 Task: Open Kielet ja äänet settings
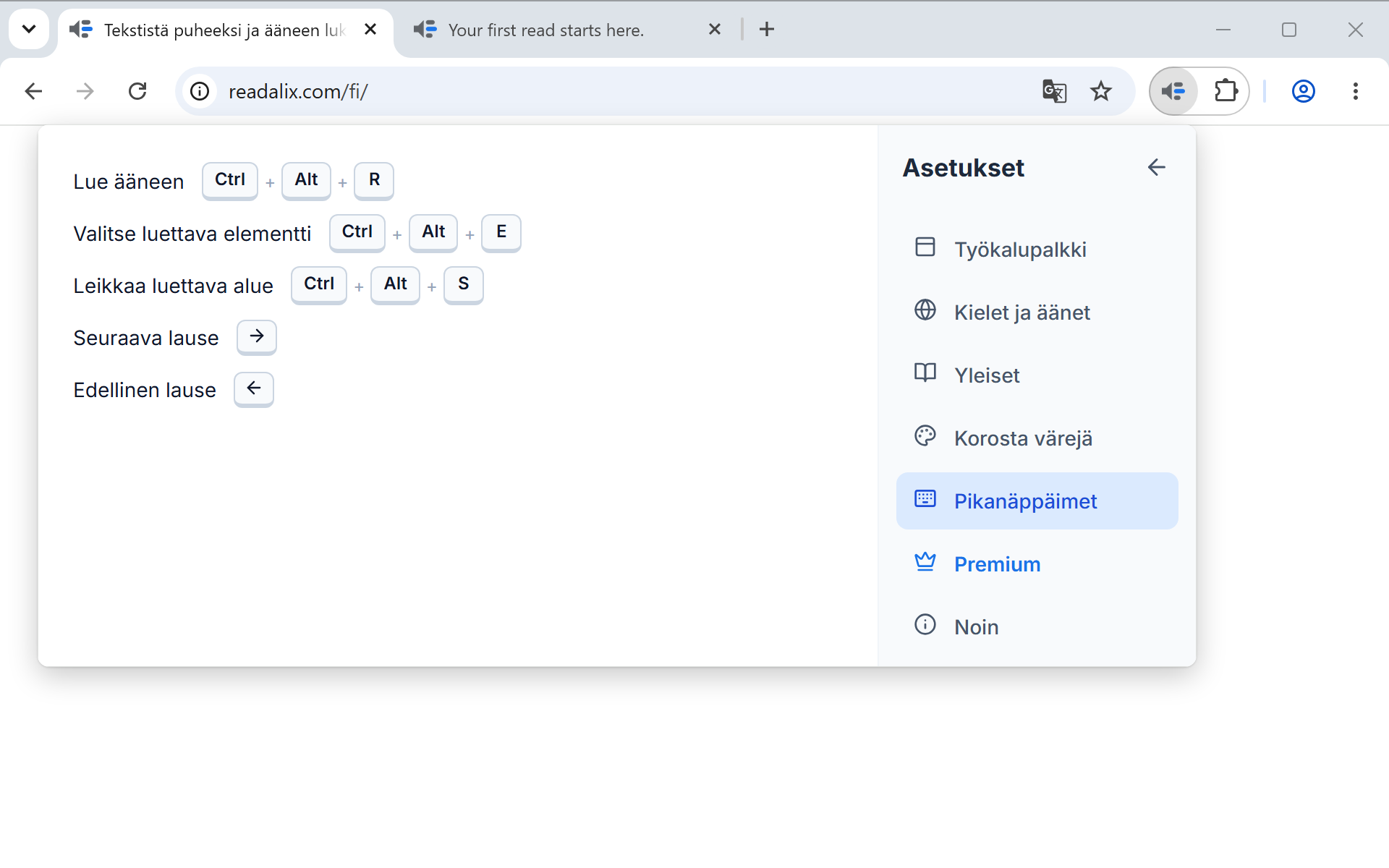[x=1037, y=312]
